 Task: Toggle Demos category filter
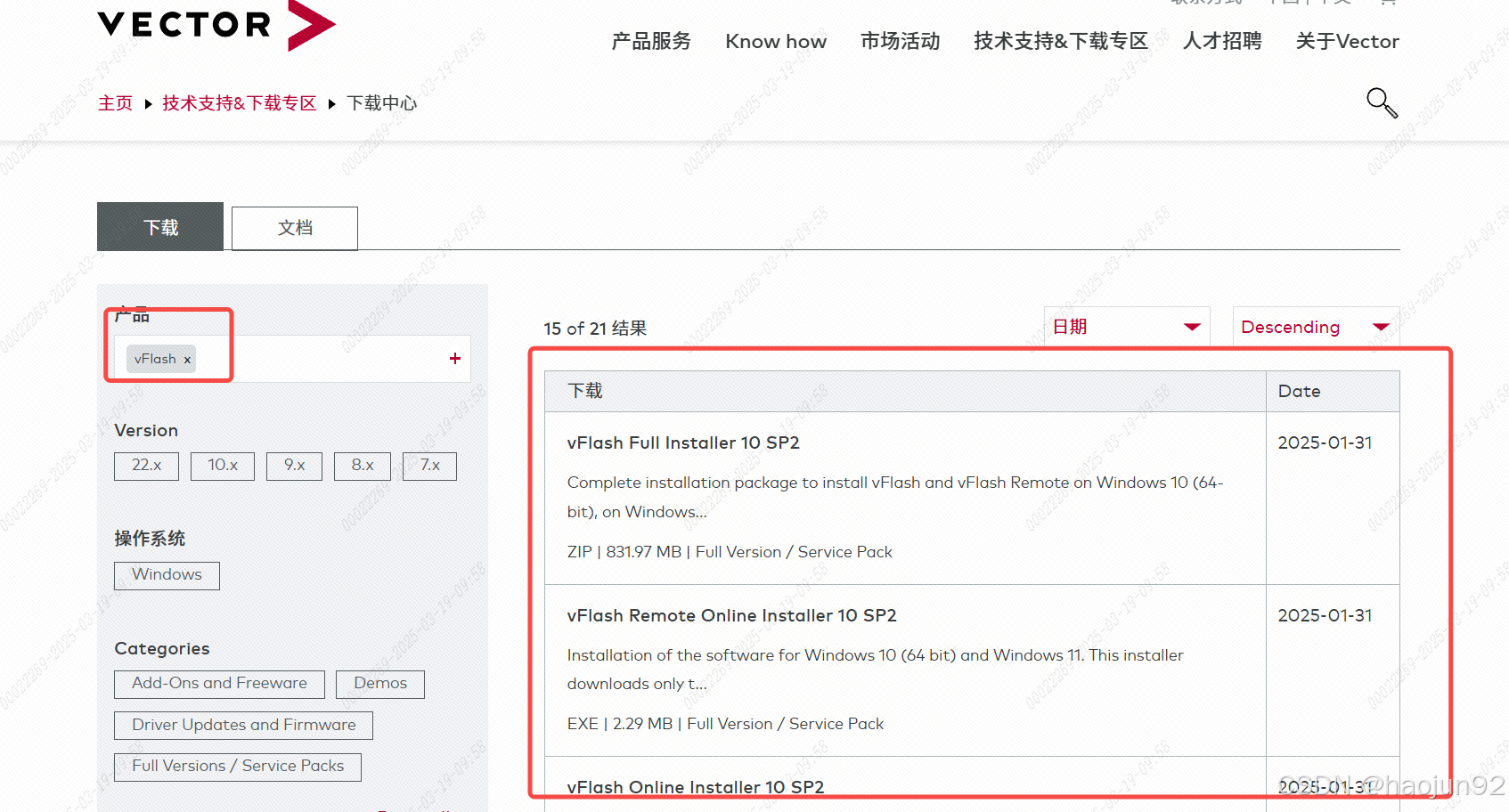tap(380, 684)
